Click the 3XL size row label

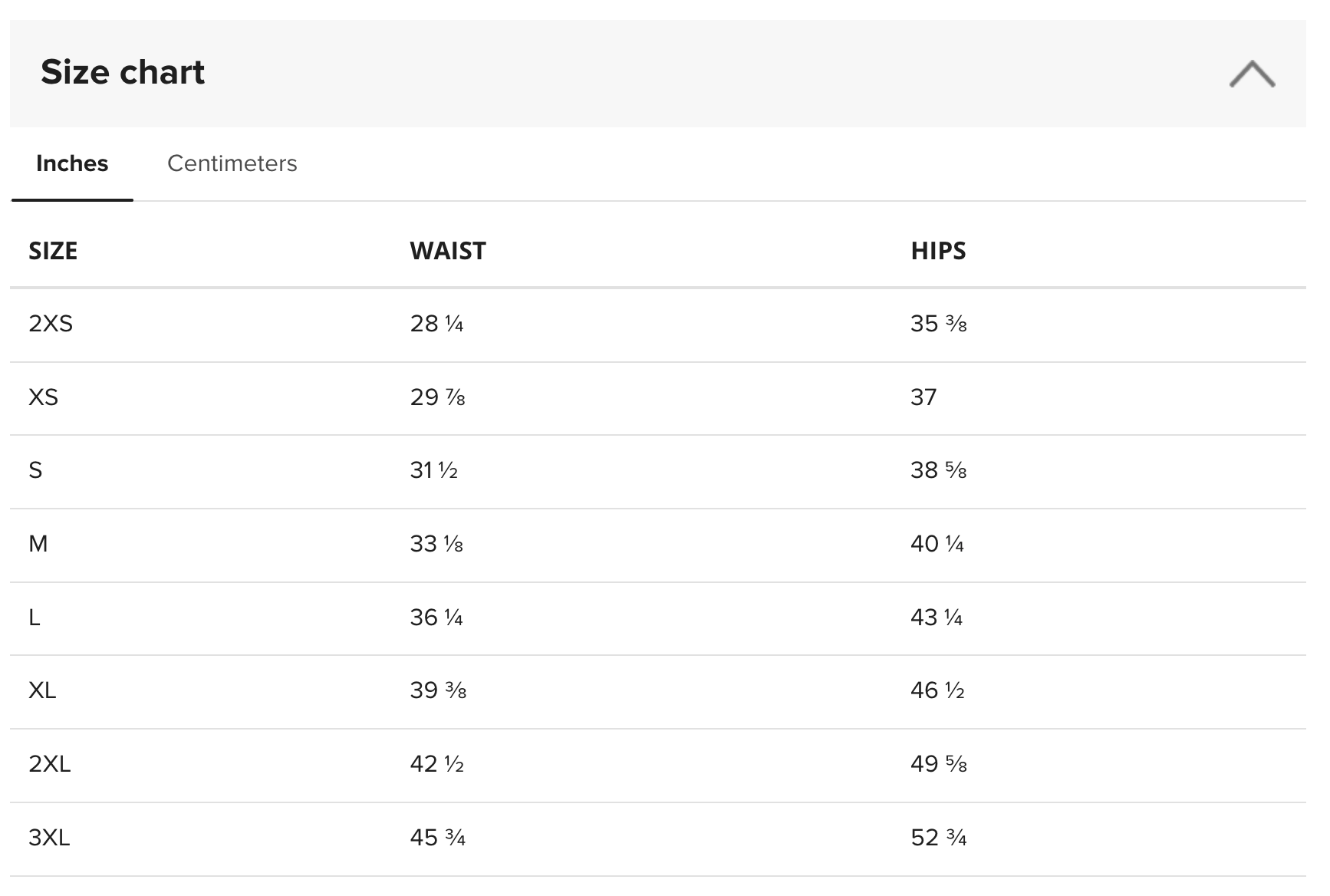49,838
